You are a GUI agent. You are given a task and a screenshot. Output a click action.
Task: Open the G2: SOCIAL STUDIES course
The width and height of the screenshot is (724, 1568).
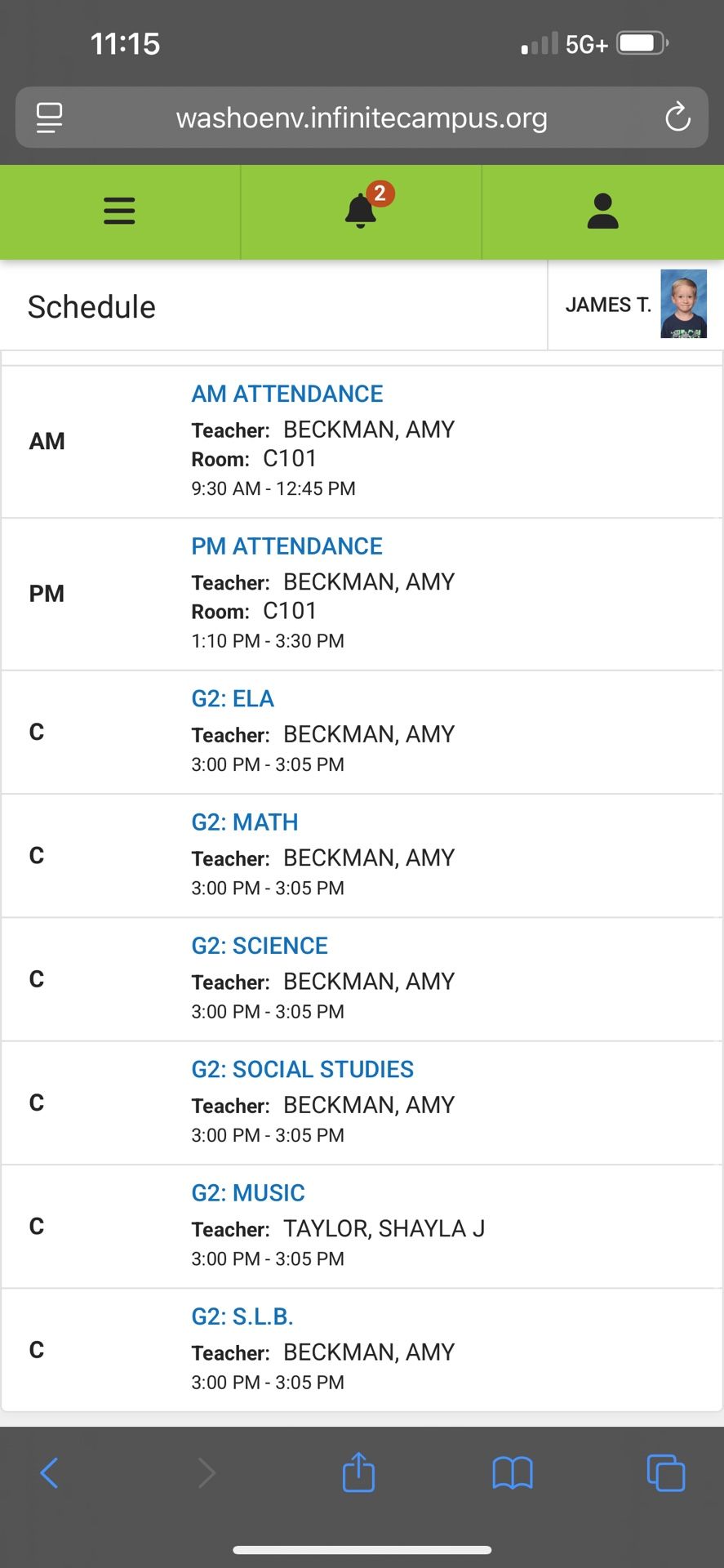pos(302,1069)
